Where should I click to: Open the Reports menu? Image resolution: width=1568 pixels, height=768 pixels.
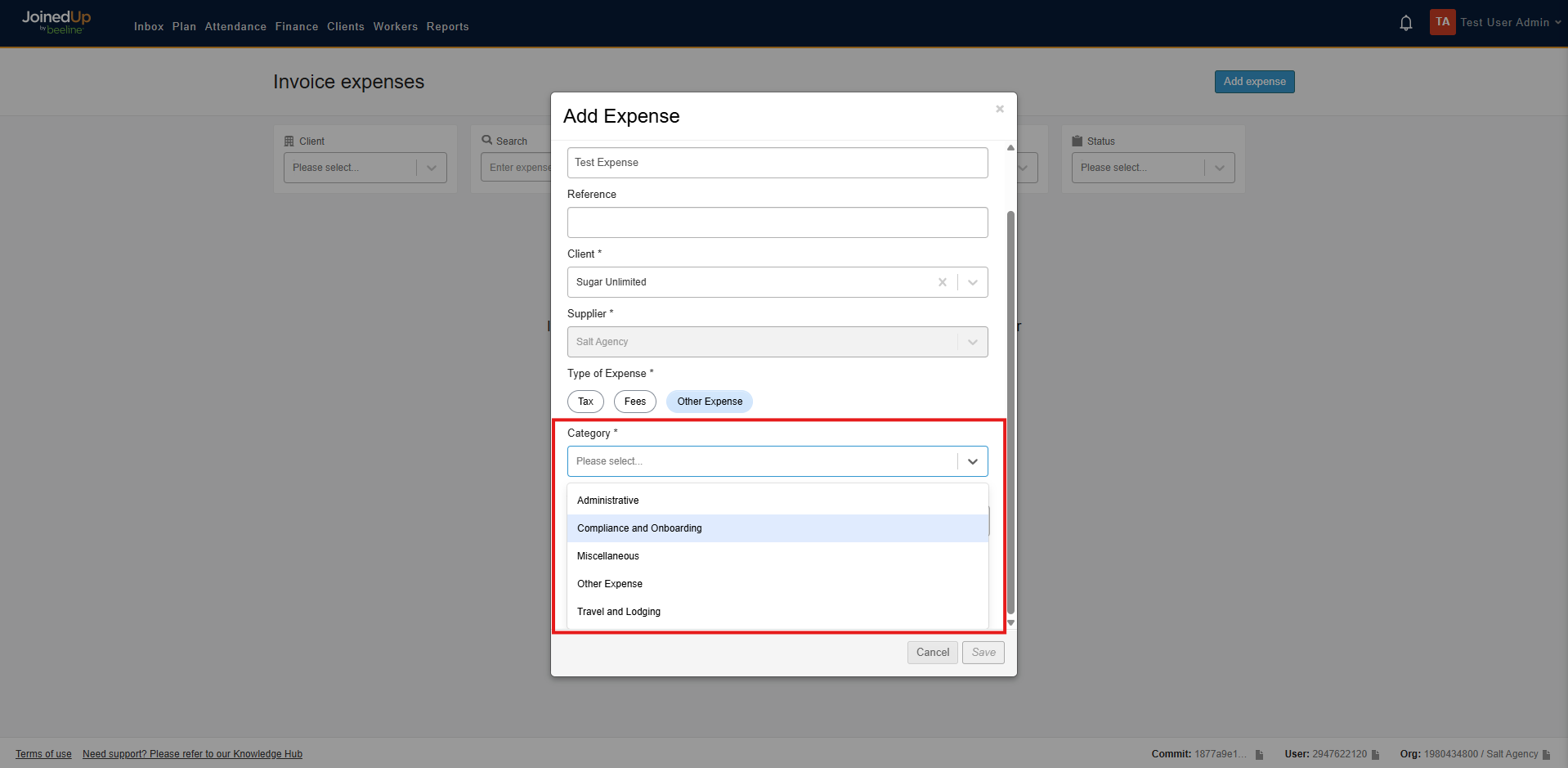(447, 26)
